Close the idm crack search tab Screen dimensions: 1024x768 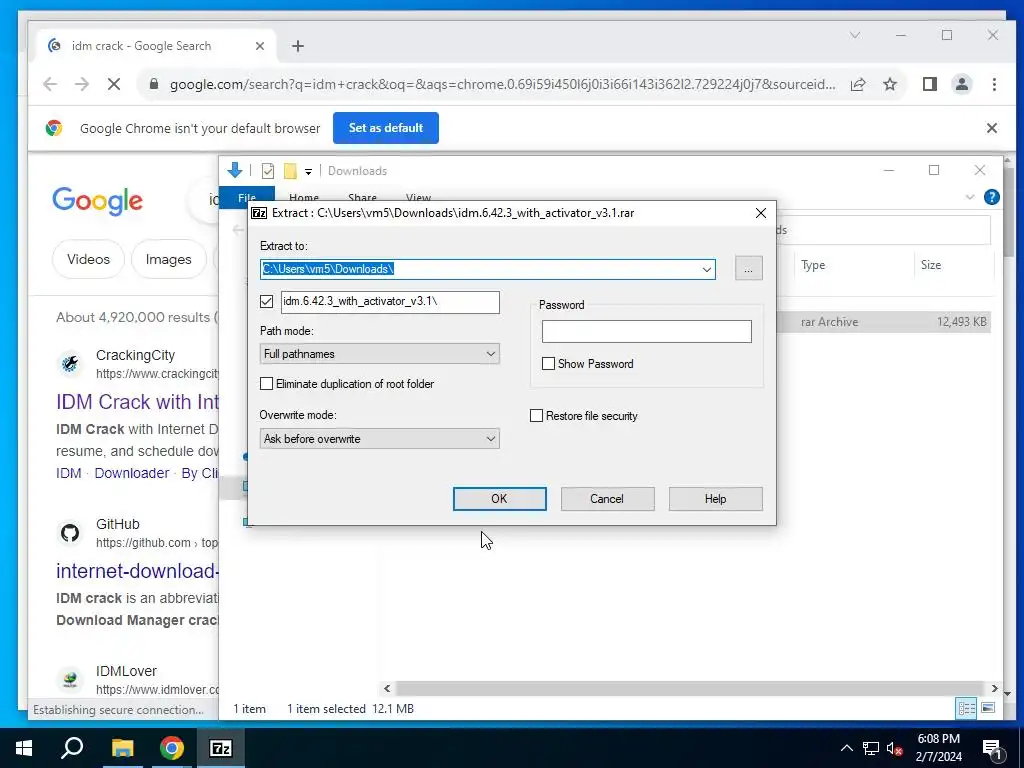[260, 46]
